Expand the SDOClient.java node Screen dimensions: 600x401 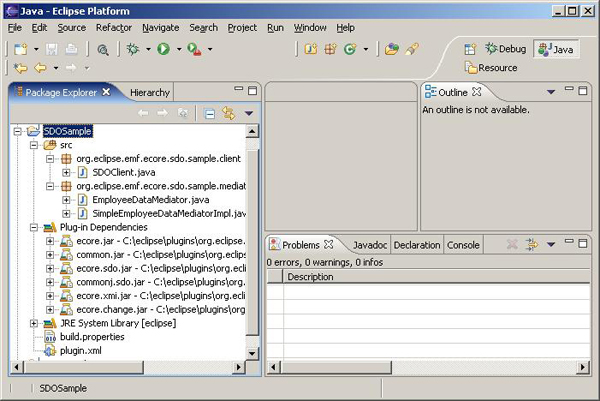coord(66,173)
